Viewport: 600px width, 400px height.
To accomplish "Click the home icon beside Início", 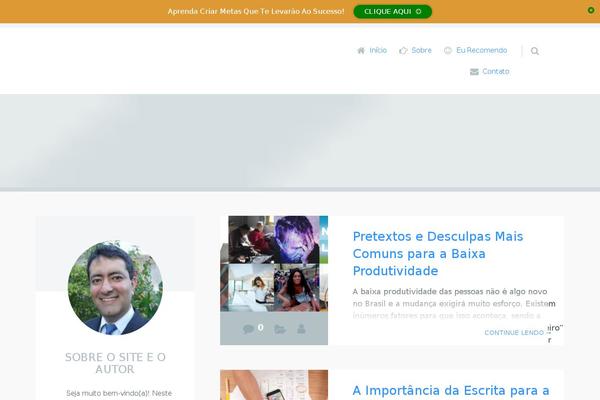I will pyautogui.click(x=361, y=51).
